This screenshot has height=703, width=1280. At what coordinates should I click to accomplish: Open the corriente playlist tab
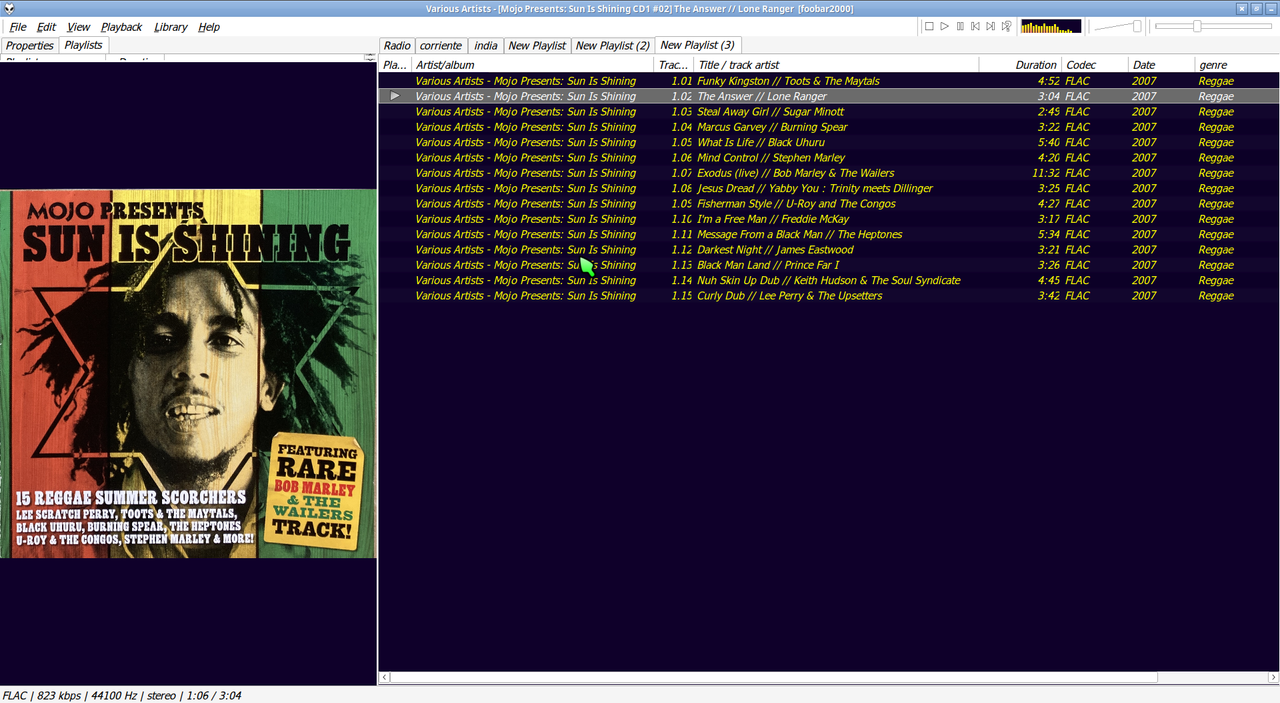[x=441, y=46]
